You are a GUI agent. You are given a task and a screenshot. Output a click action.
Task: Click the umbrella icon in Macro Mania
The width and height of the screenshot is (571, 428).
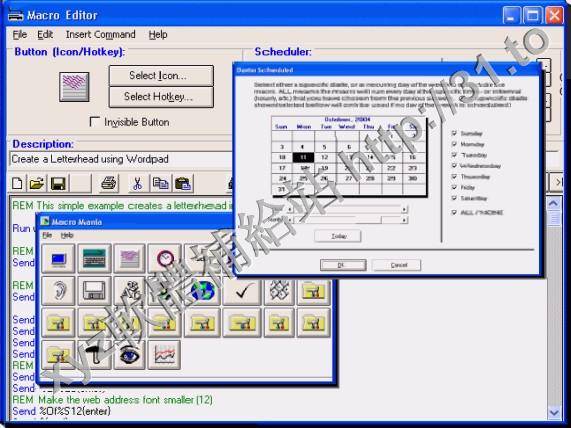94,355
